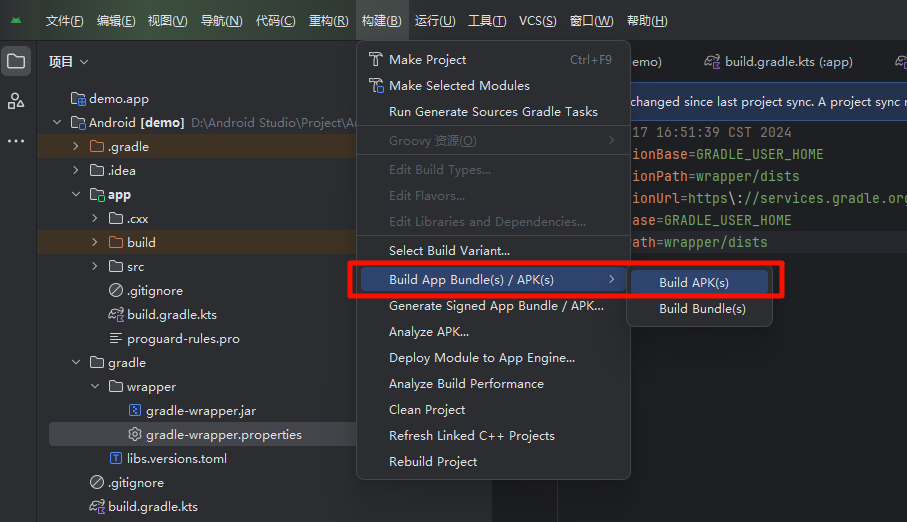Collapse the wrapper folder
The image size is (907, 522).
pos(94,387)
